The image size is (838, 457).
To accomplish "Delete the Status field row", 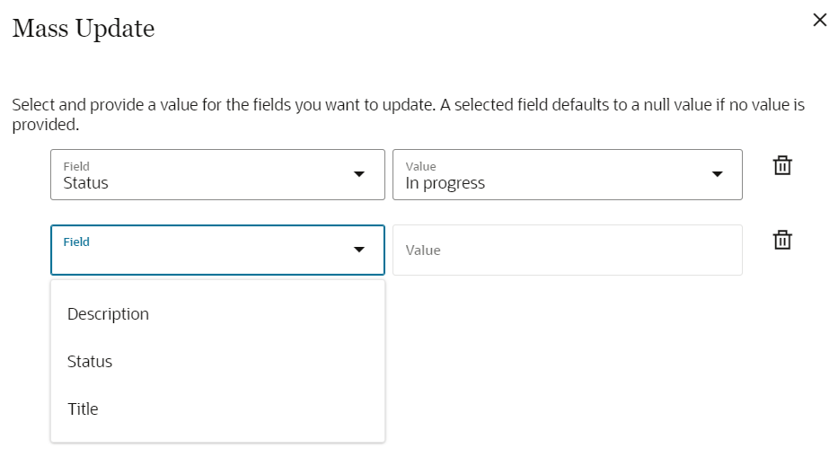I will click(x=783, y=167).
